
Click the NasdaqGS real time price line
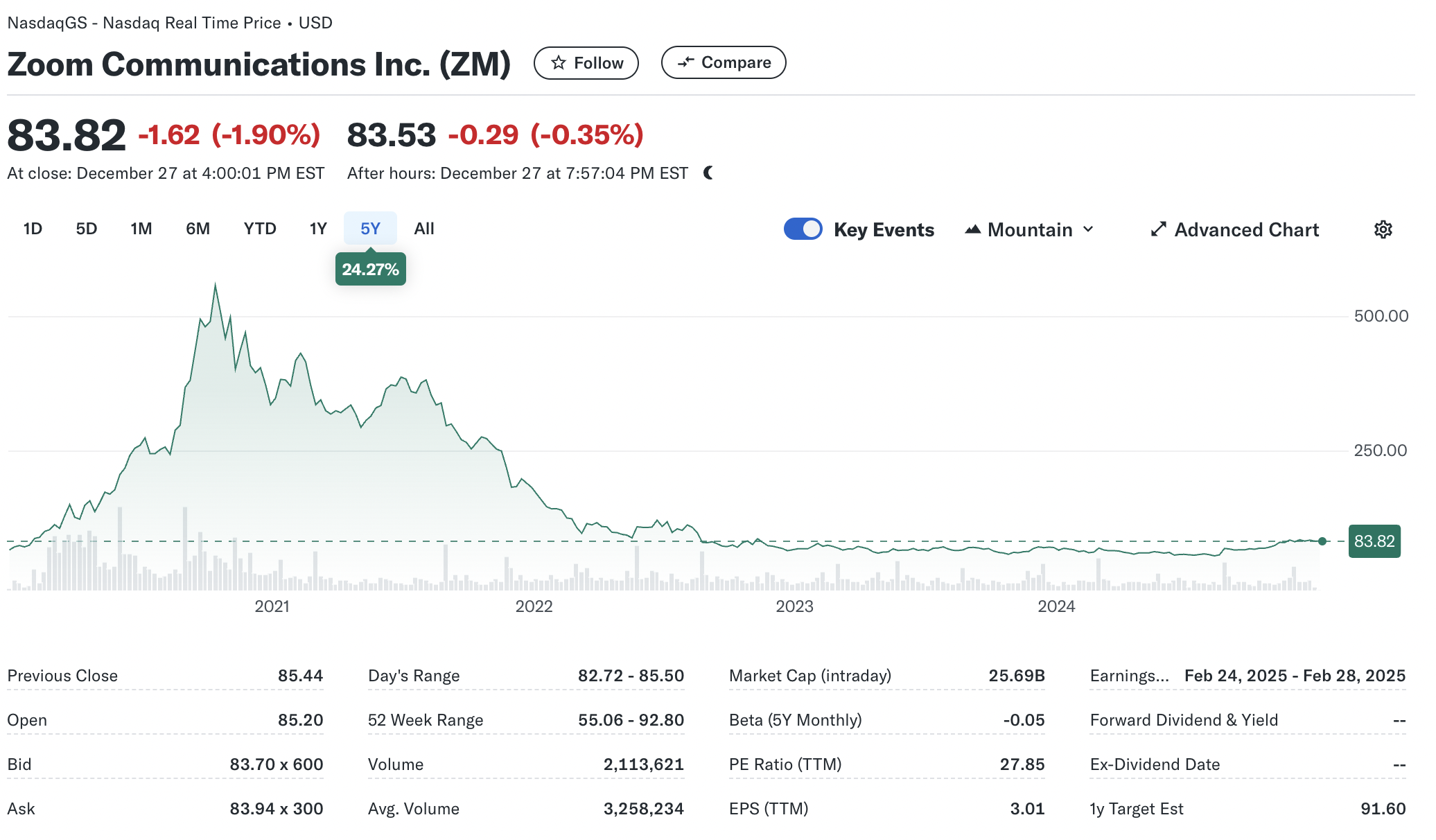pos(170,23)
